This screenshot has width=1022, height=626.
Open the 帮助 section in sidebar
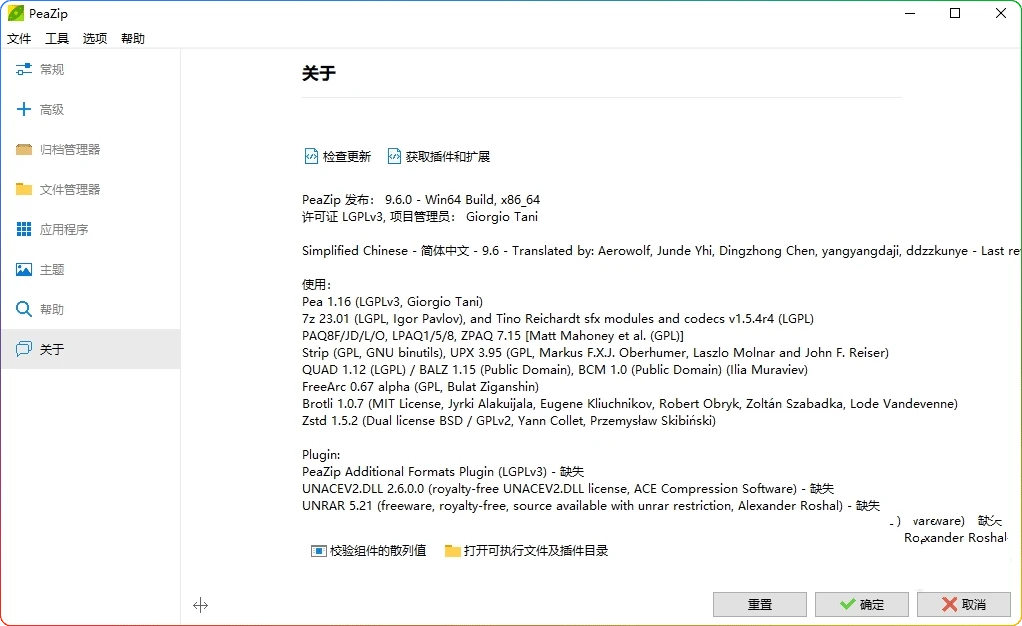[91, 309]
